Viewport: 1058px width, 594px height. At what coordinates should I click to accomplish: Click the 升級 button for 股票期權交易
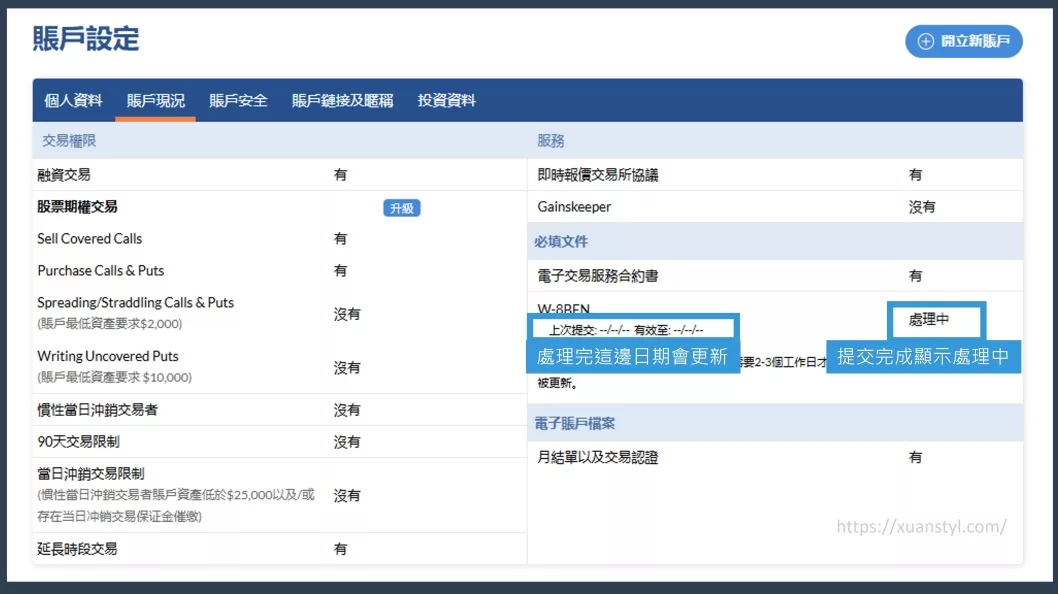401,208
